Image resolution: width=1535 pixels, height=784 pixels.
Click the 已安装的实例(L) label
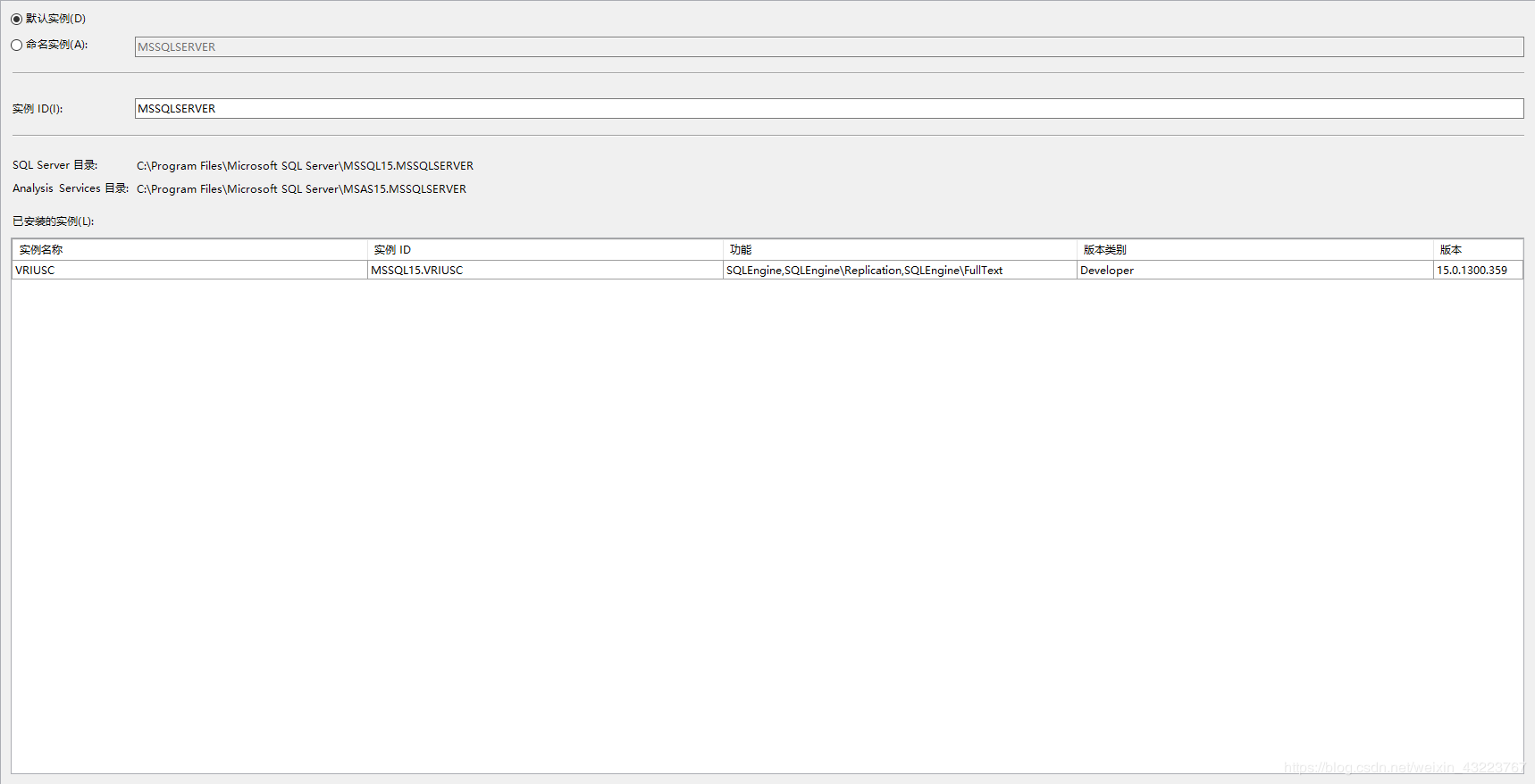click(x=54, y=221)
